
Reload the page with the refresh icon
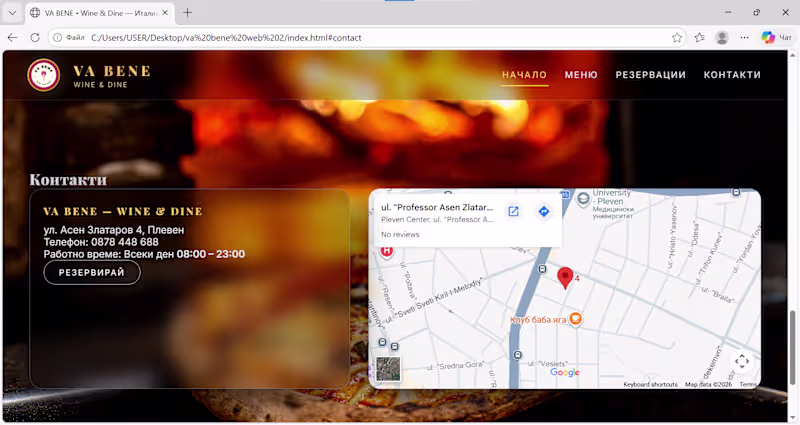click(x=35, y=37)
